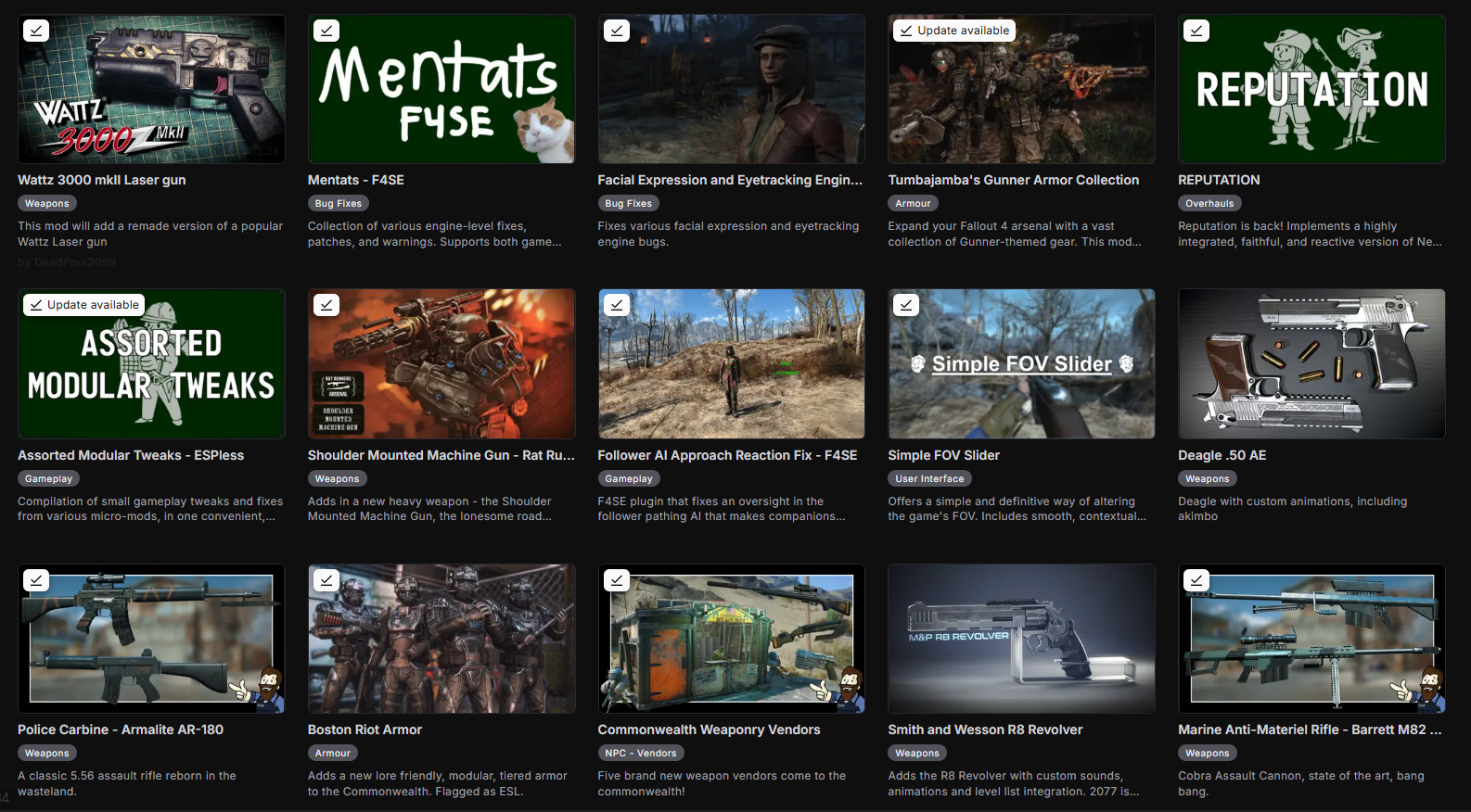Select Weapons tag under Wattz 3000 Laser gun
1471x812 pixels.
coord(47,204)
